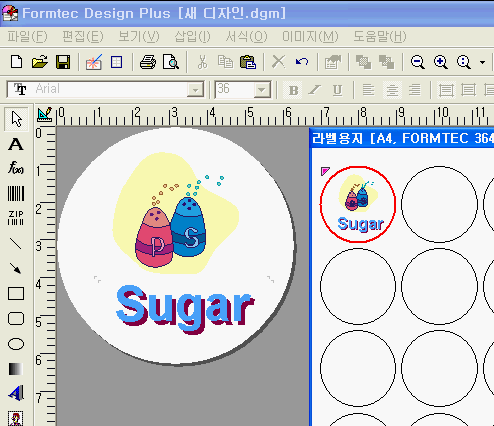Select the salt and pepper clipart

point(176,213)
